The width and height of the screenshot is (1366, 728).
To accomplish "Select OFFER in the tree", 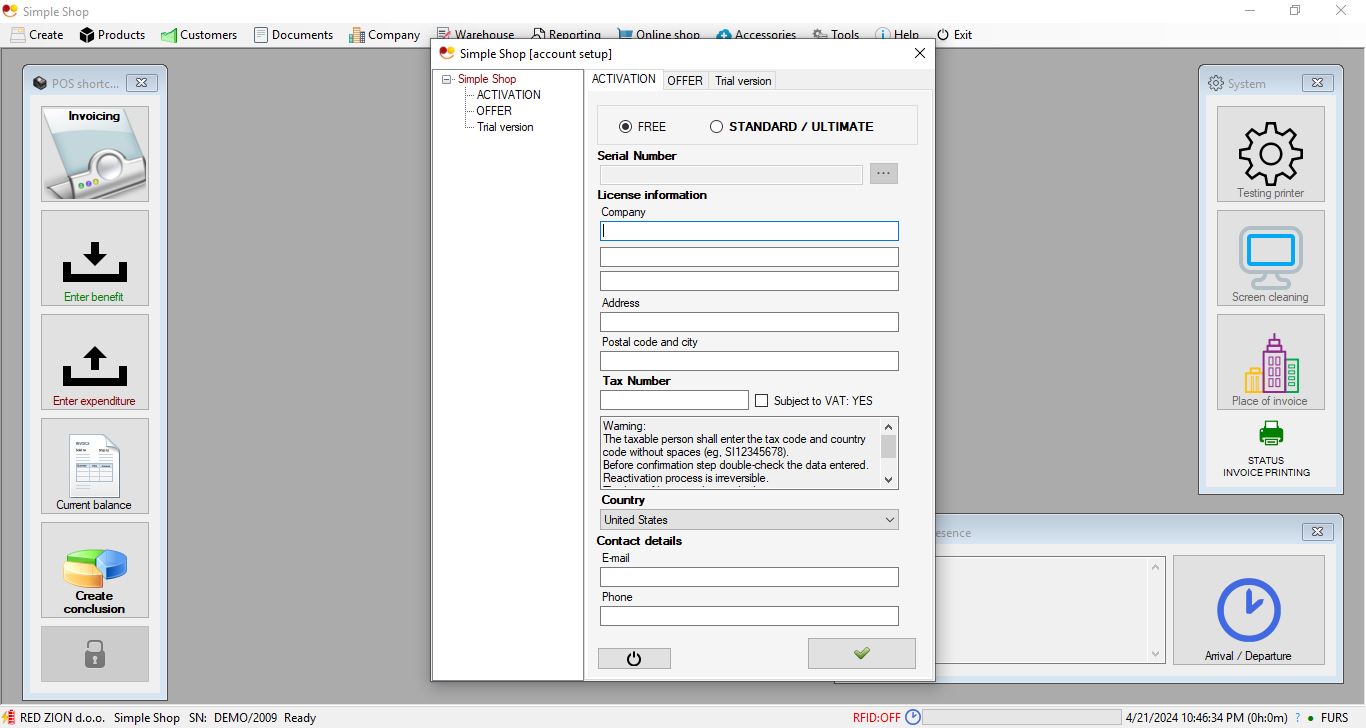I will coord(494,111).
